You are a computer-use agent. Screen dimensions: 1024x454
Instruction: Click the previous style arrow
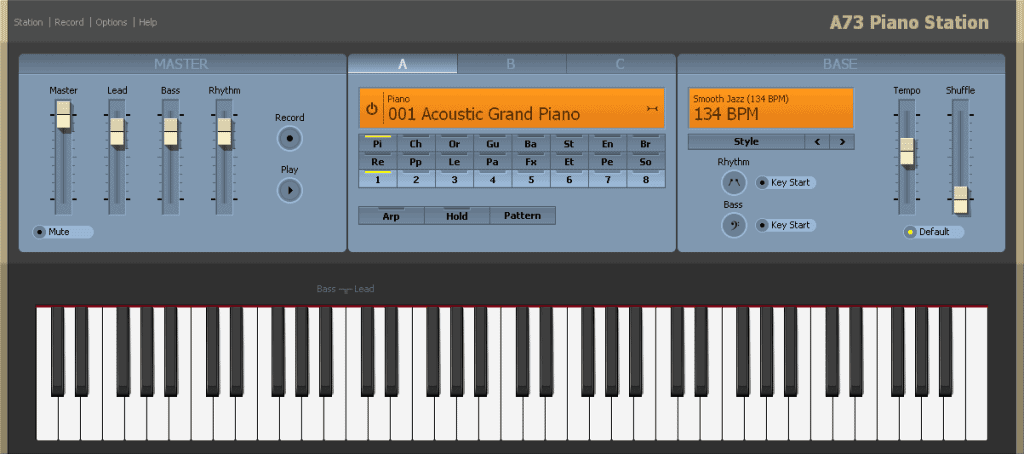pos(818,142)
